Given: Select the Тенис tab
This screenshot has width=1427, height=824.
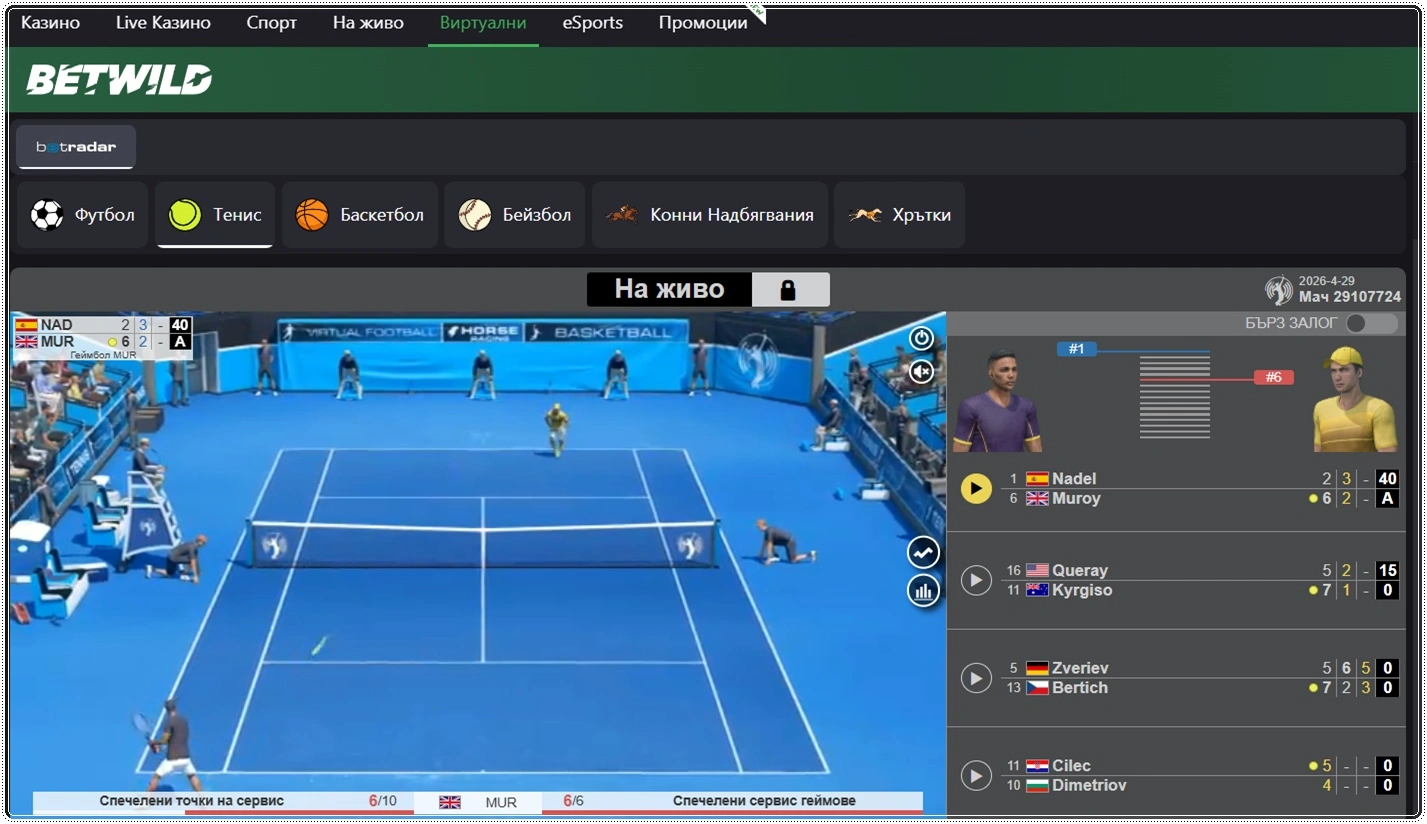Looking at the screenshot, I should (215, 215).
